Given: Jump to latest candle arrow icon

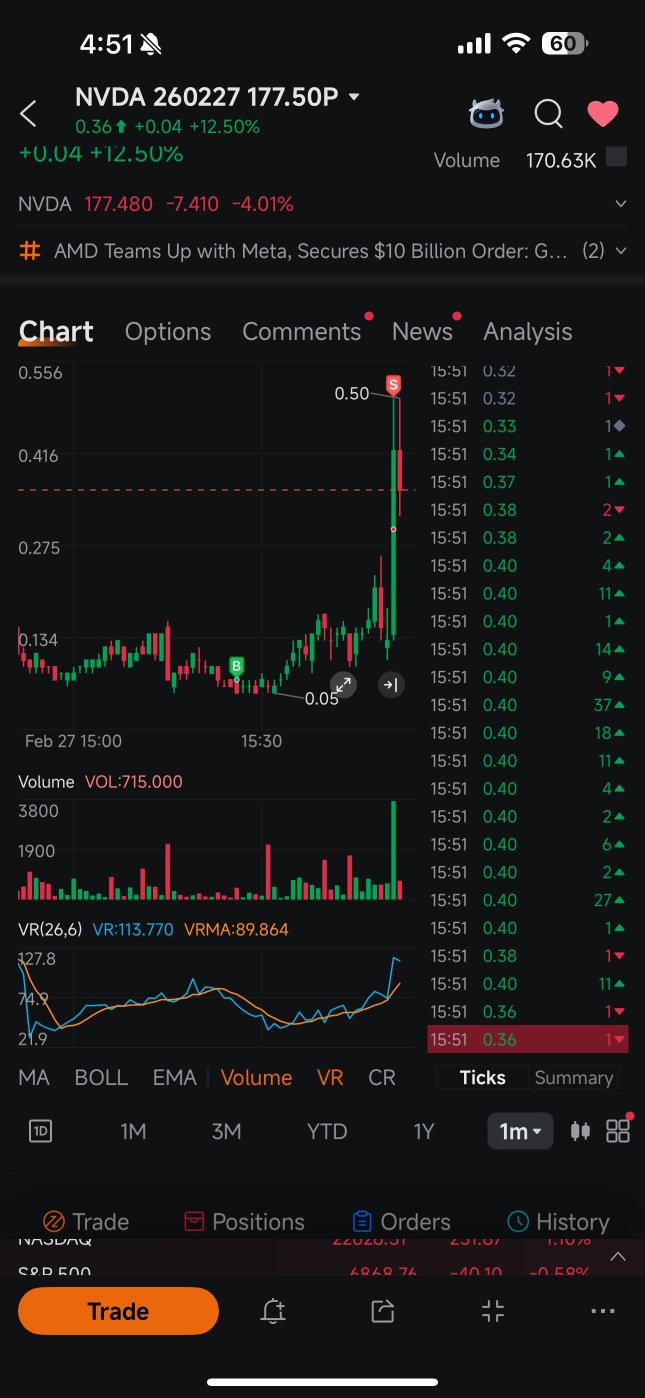Looking at the screenshot, I should pos(391,685).
